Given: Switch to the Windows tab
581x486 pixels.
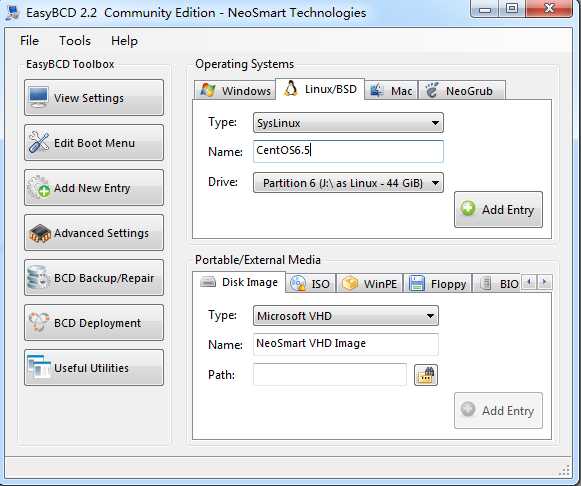Looking at the screenshot, I should [235, 90].
